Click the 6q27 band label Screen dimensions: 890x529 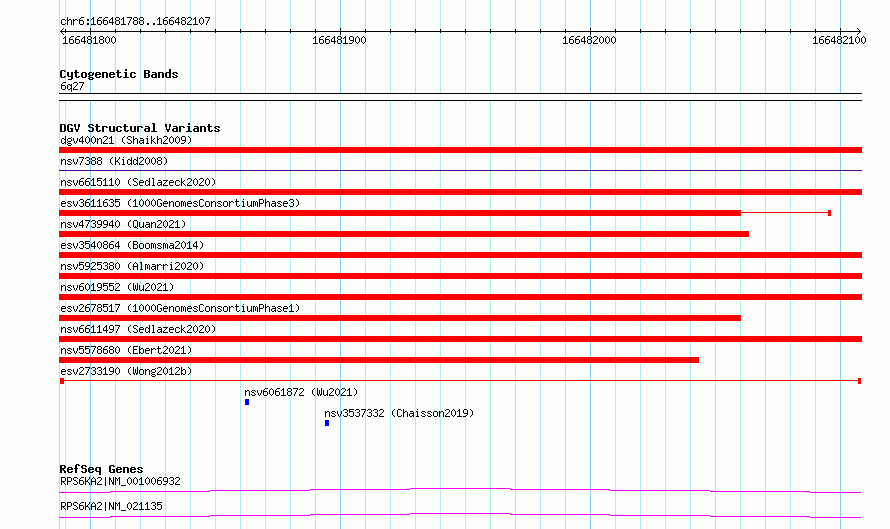click(x=72, y=86)
